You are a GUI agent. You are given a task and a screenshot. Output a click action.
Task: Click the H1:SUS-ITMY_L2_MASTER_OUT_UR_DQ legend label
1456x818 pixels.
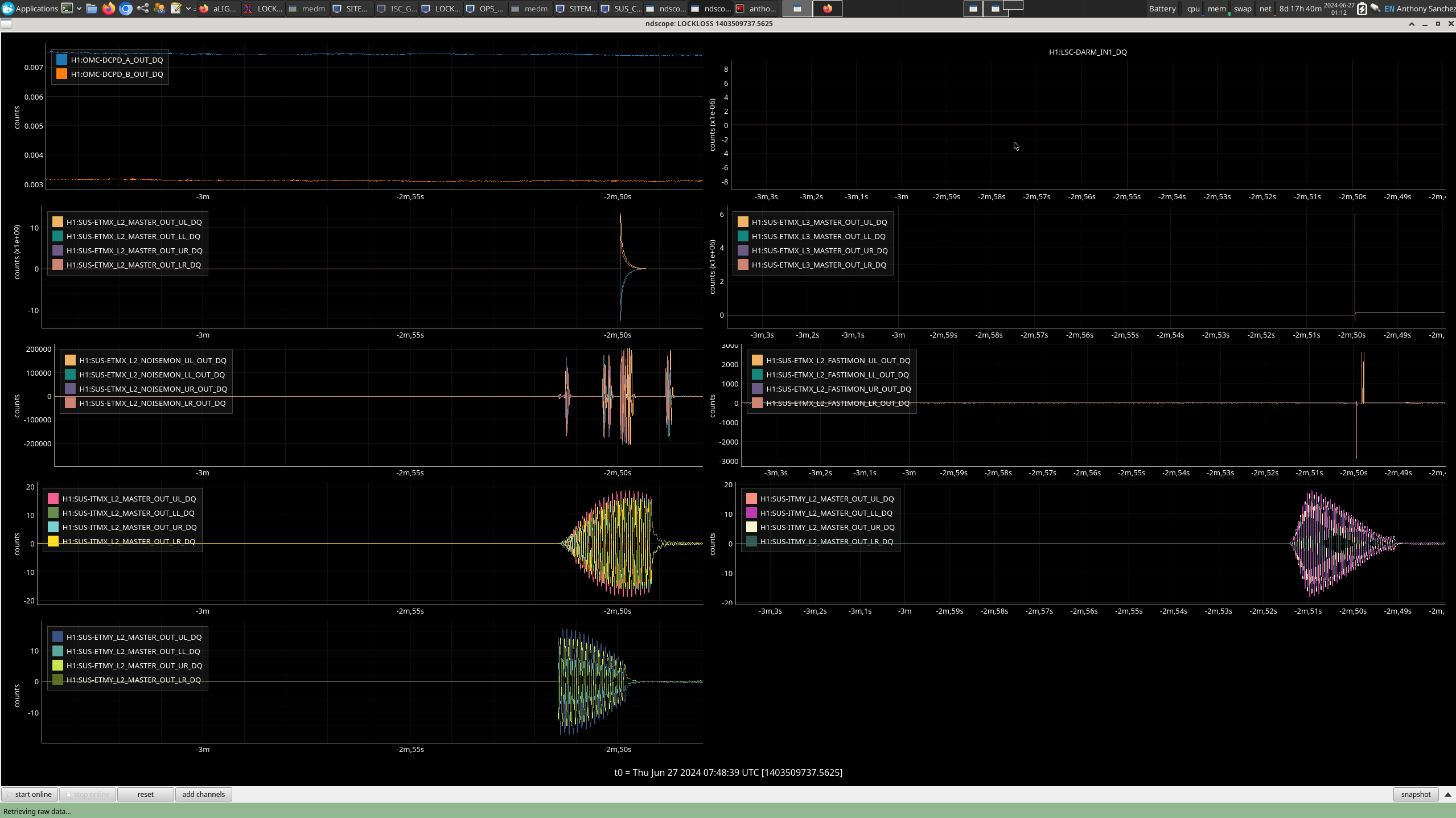(827, 527)
